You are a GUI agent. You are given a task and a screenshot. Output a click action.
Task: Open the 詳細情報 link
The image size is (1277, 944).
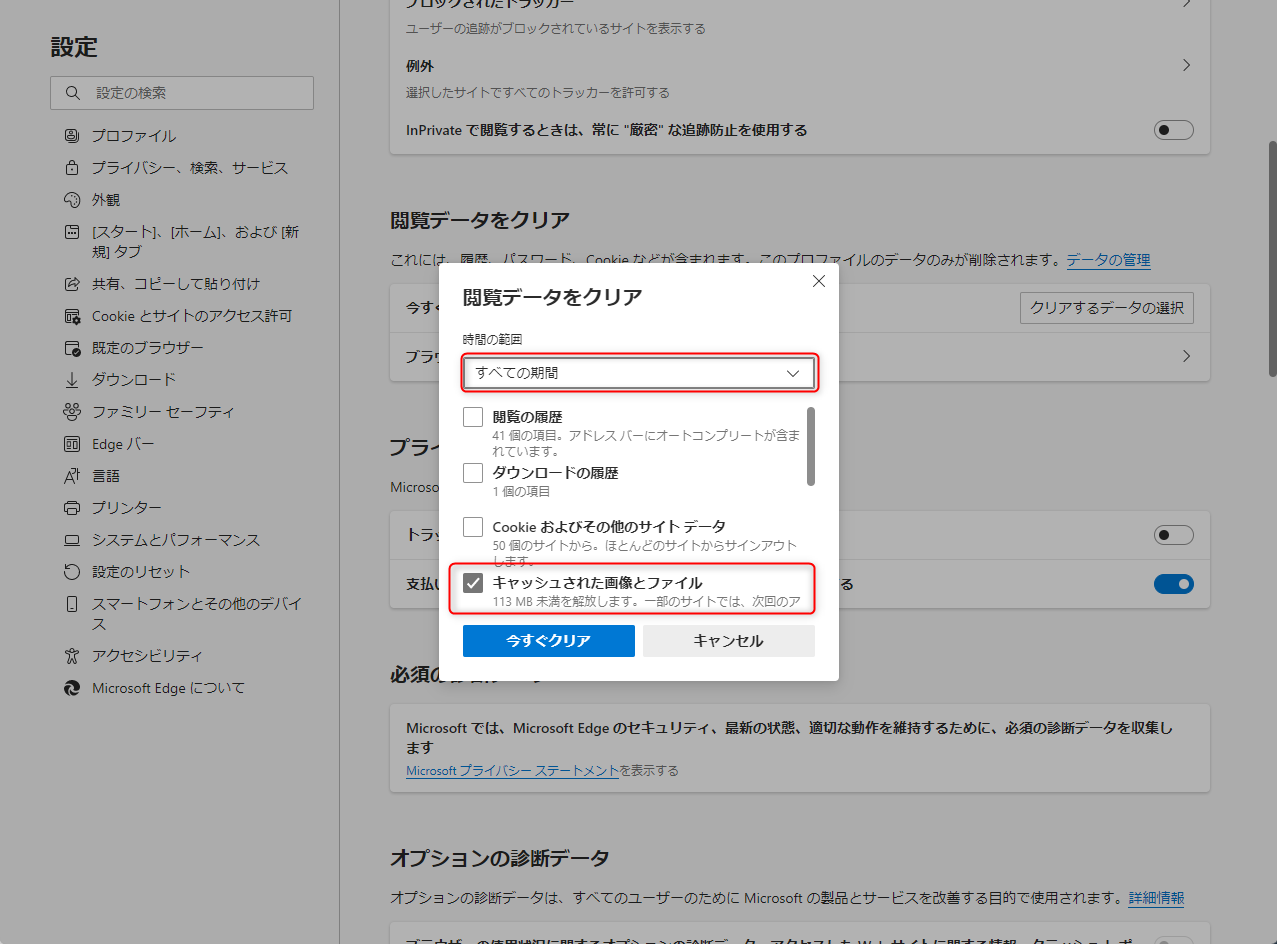pyautogui.click(x=1157, y=898)
